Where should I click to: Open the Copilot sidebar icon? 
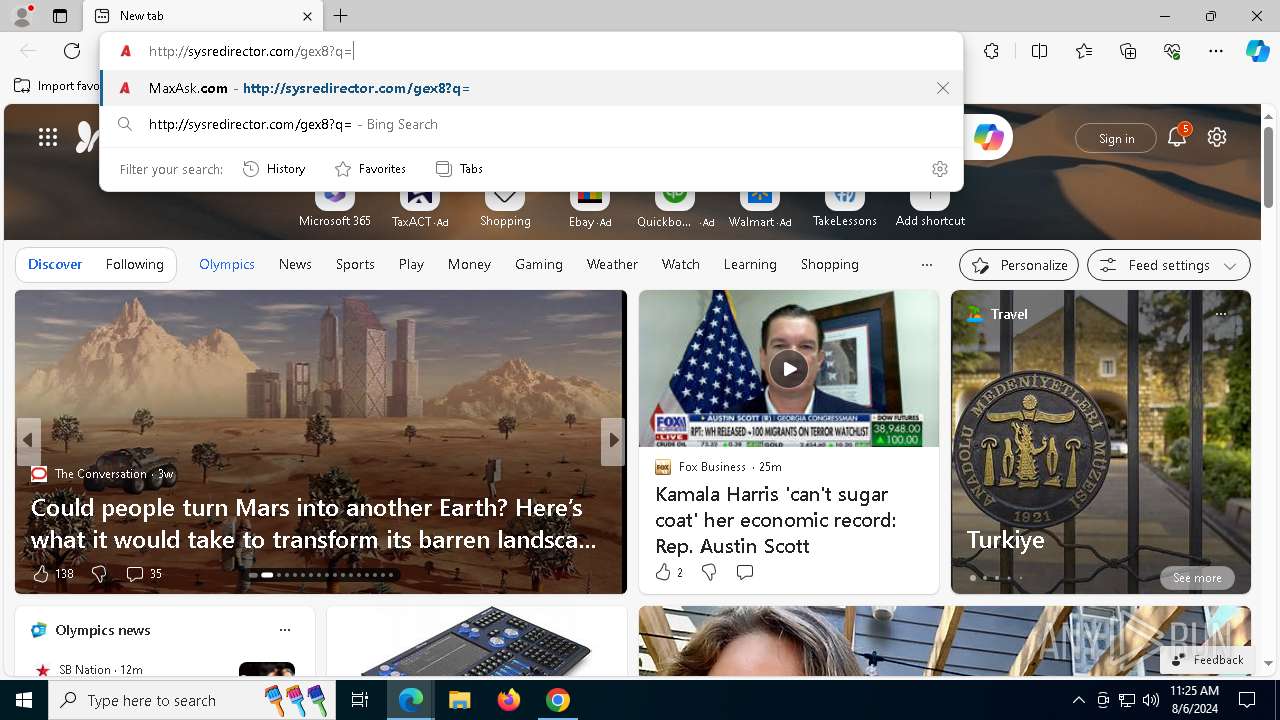pos(1257,51)
